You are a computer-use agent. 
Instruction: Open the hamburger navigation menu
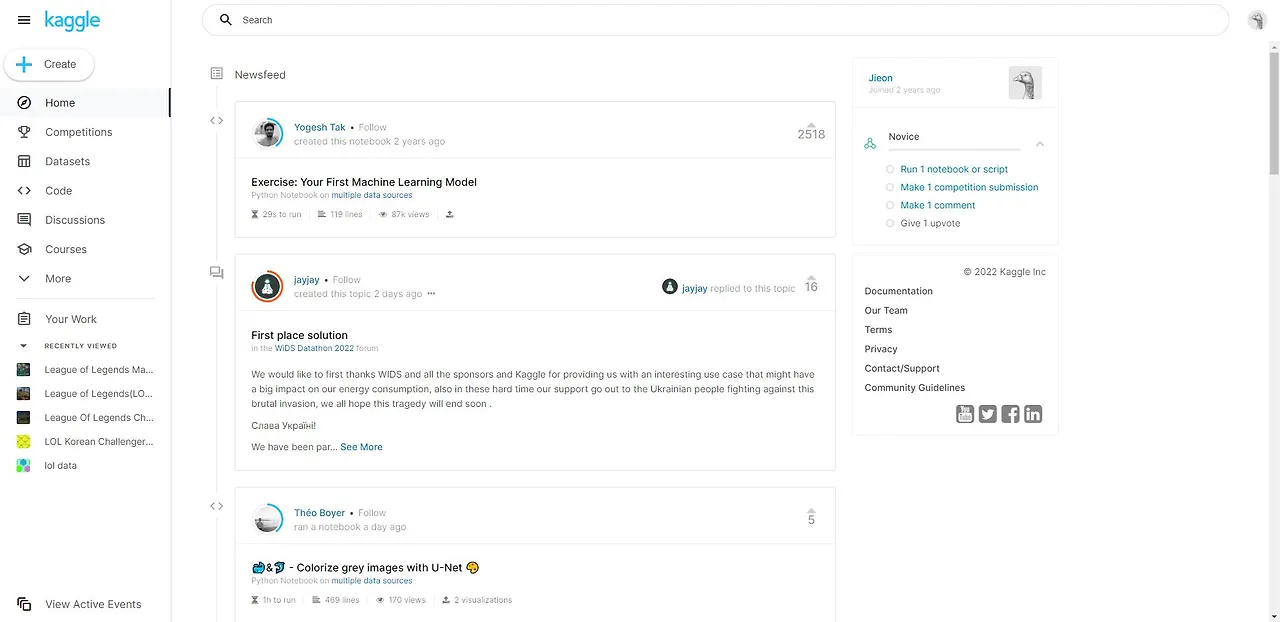coord(24,20)
